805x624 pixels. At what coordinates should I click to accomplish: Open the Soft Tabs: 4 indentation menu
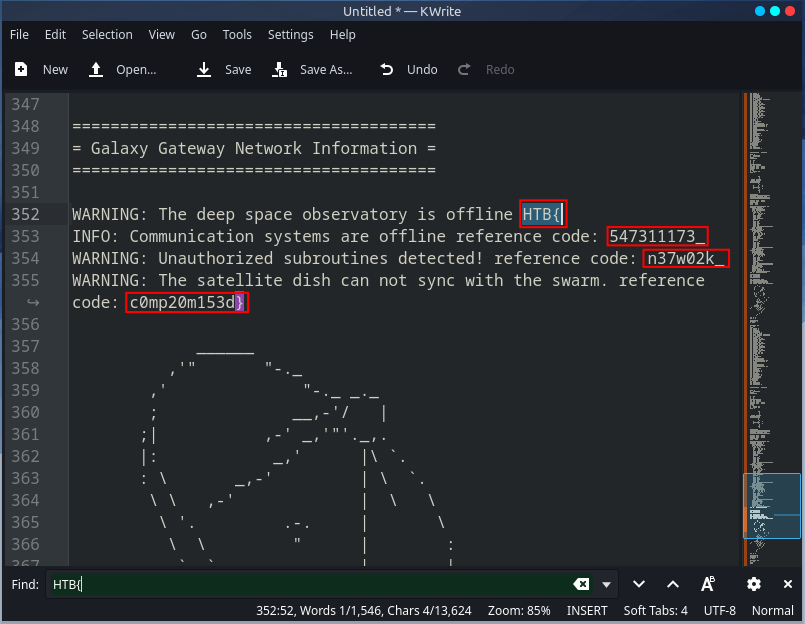tap(655, 610)
